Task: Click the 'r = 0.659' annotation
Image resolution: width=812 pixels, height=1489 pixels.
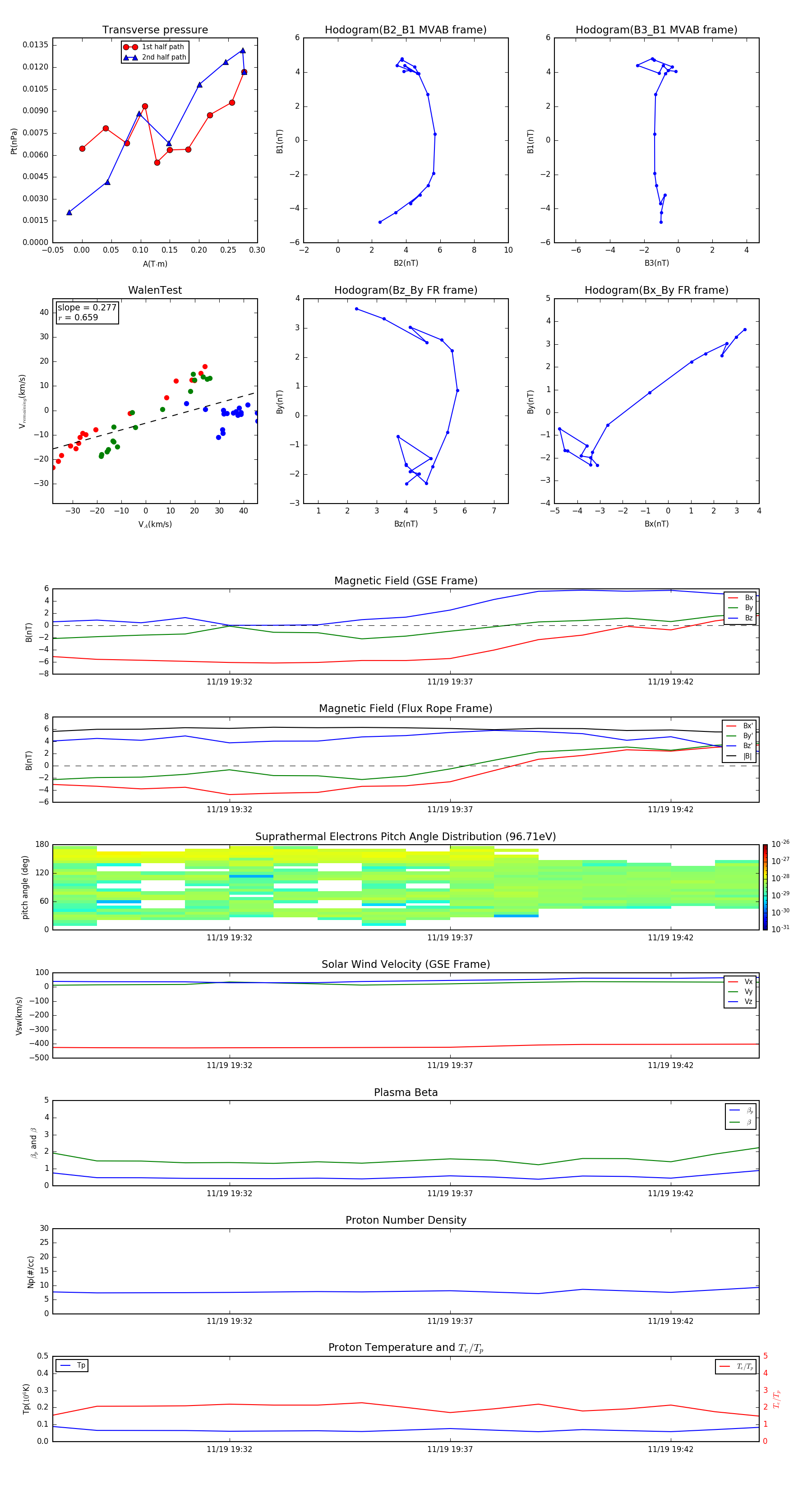Action: (x=78, y=317)
